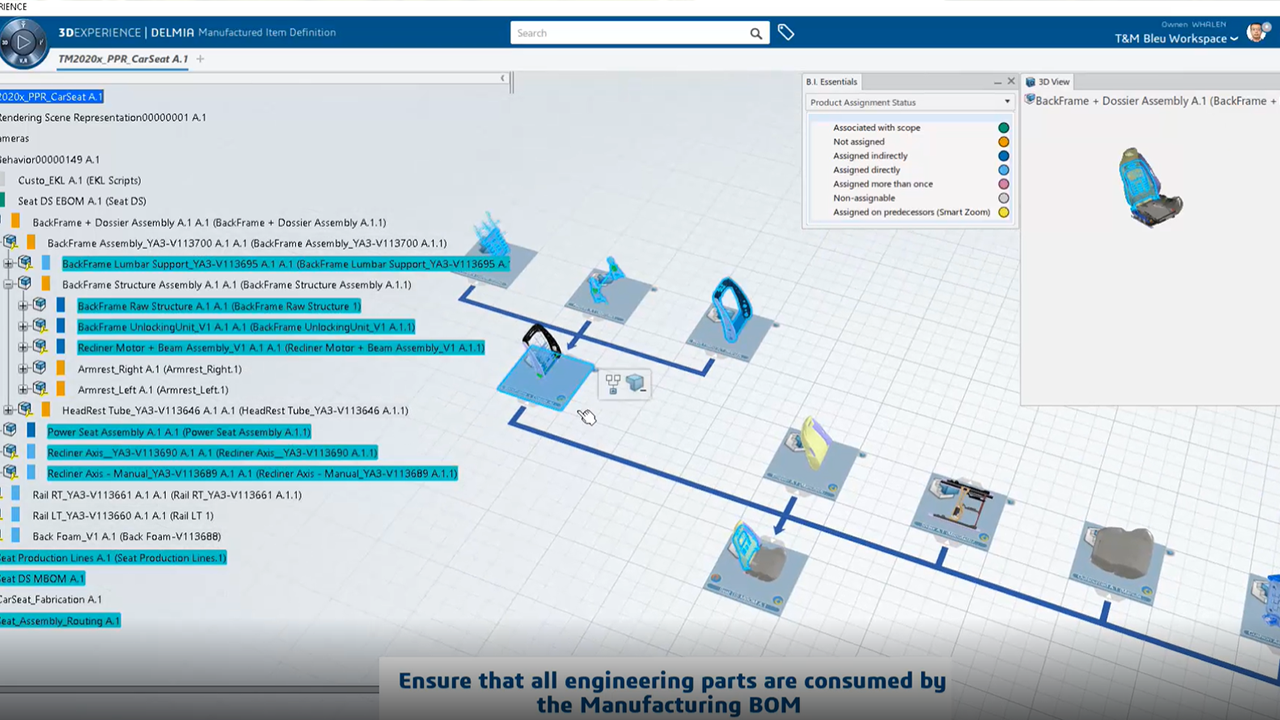Open T&M Bleu Workspace dropdown
Viewport: 1280px width, 720px height.
pos(1177,39)
